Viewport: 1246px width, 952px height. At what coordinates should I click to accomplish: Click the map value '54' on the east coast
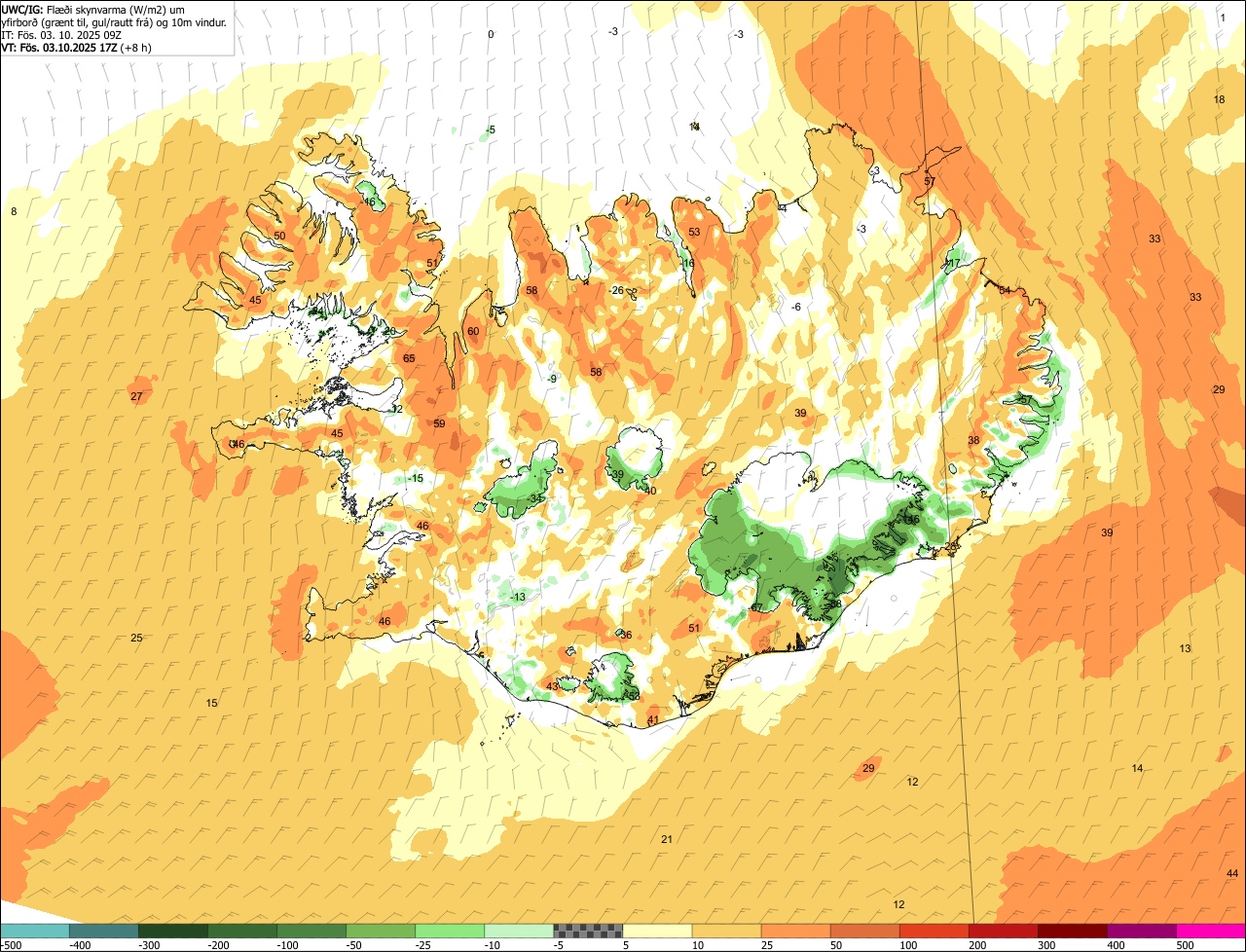[x=1005, y=290]
